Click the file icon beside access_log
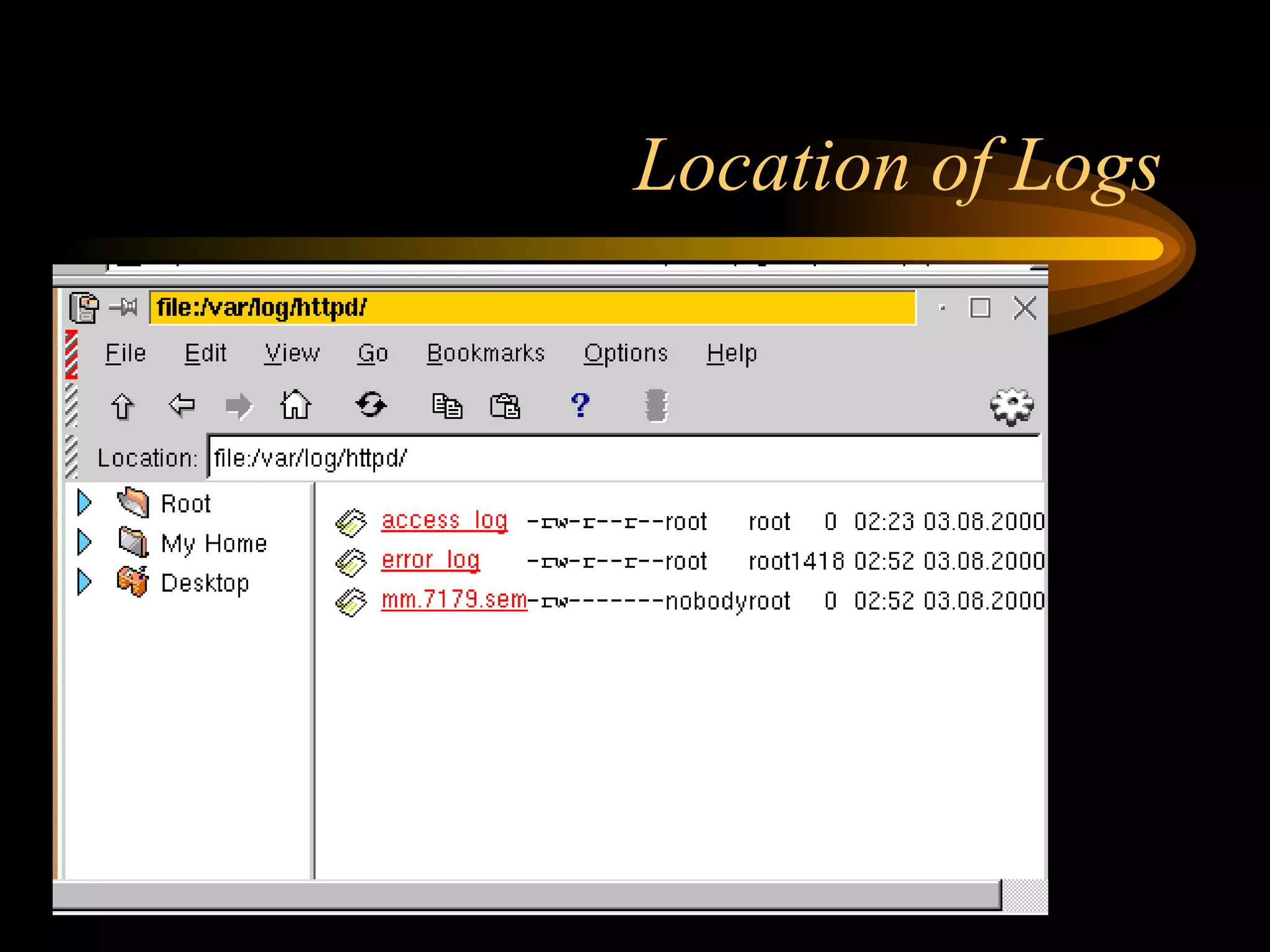 [x=351, y=522]
